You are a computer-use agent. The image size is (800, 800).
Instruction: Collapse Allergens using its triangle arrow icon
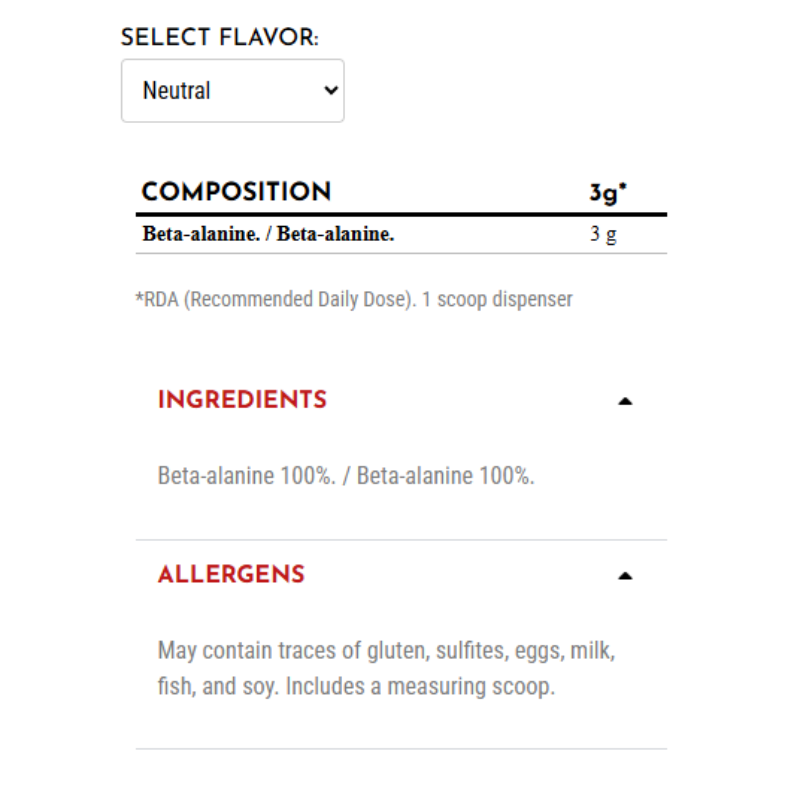coord(625,576)
